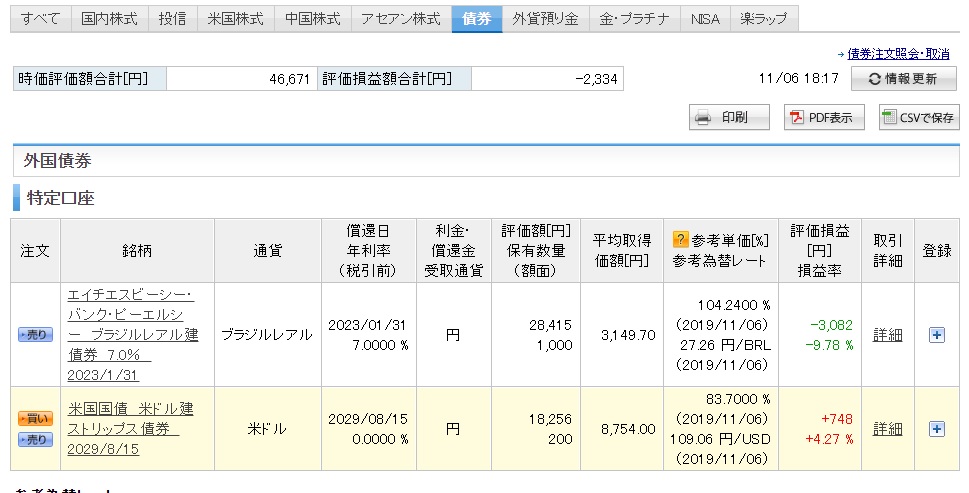This screenshot has height=493, width=969.
Task: Click the loss value -3,082
Action: [x=831, y=325]
